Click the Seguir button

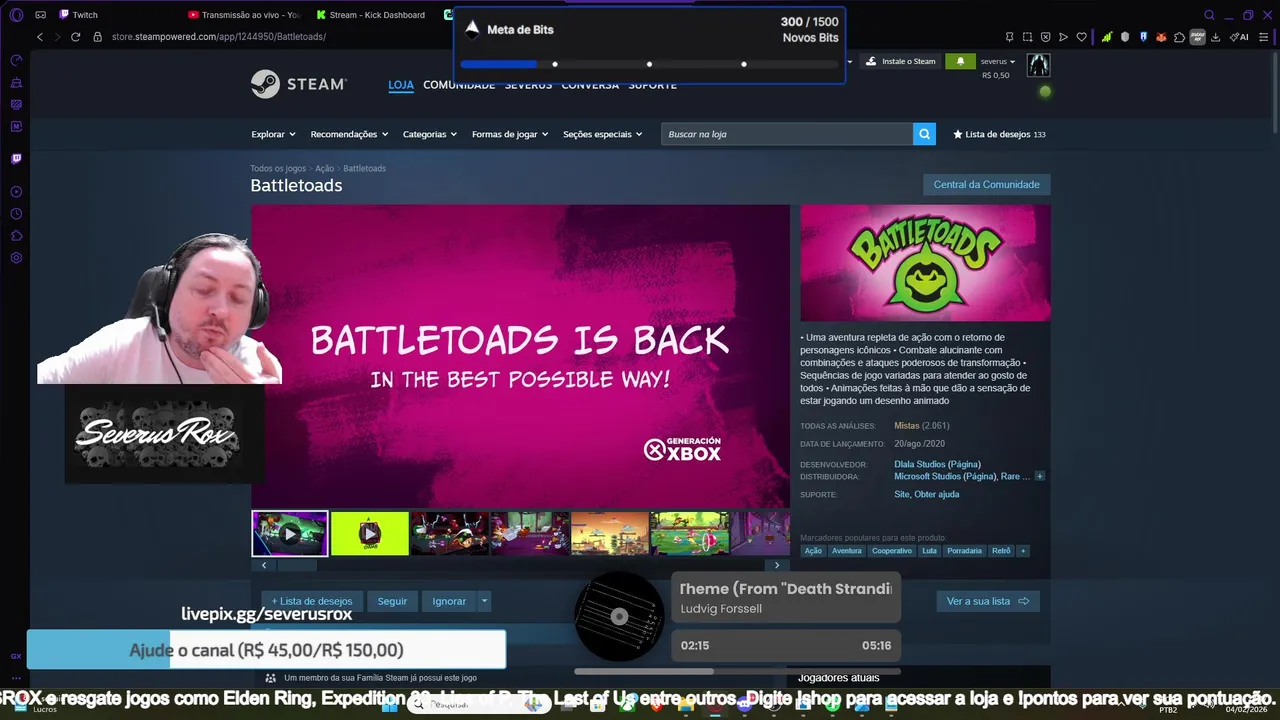click(x=392, y=601)
